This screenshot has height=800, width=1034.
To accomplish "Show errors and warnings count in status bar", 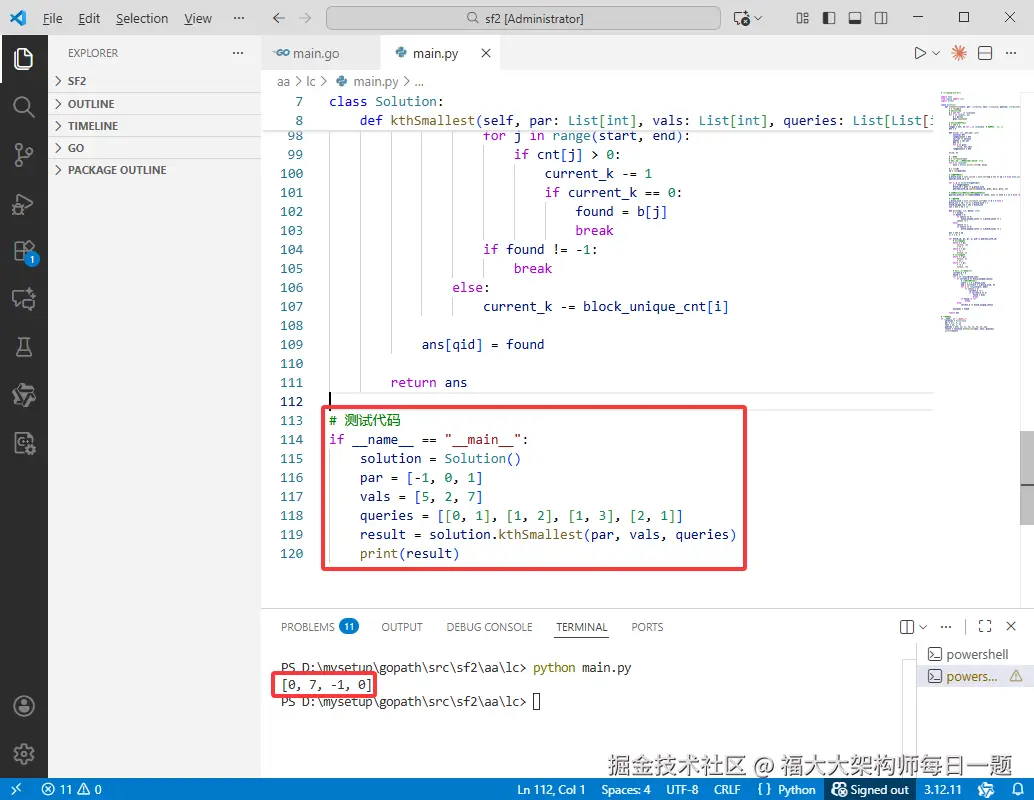I will coord(71,789).
